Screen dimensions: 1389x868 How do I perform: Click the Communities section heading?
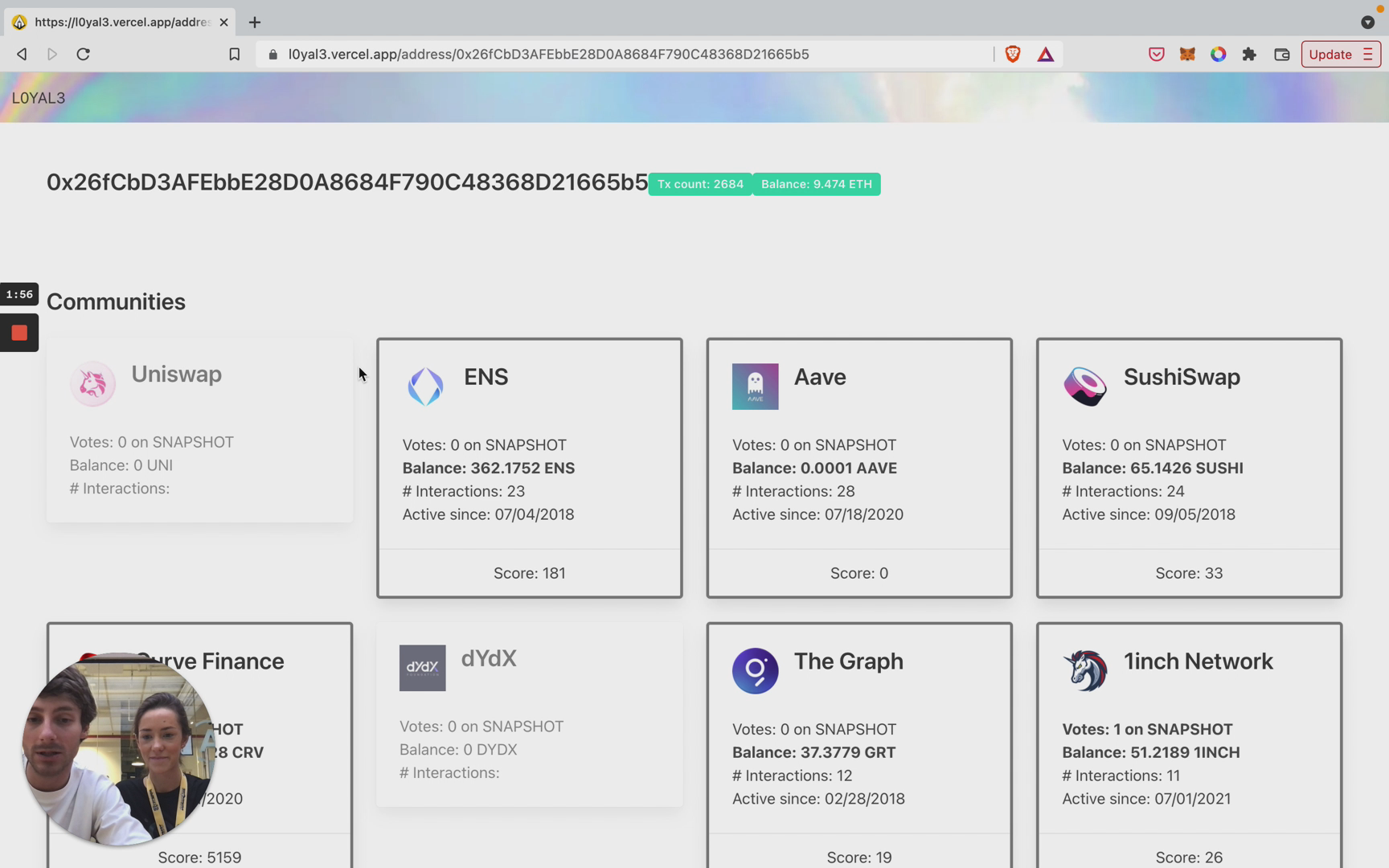tap(116, 302)
